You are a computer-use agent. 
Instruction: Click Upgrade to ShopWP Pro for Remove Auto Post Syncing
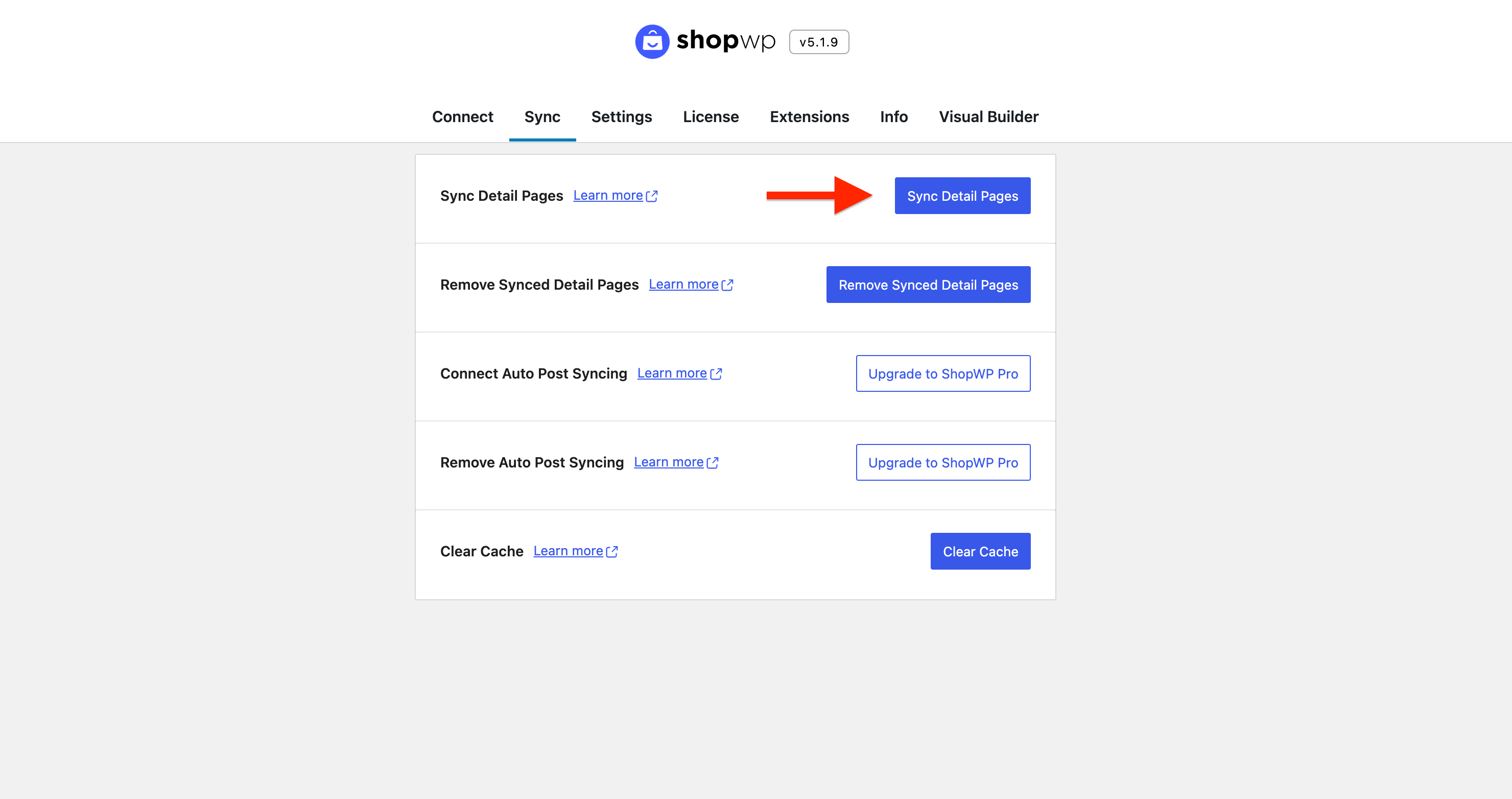[942, 463]
